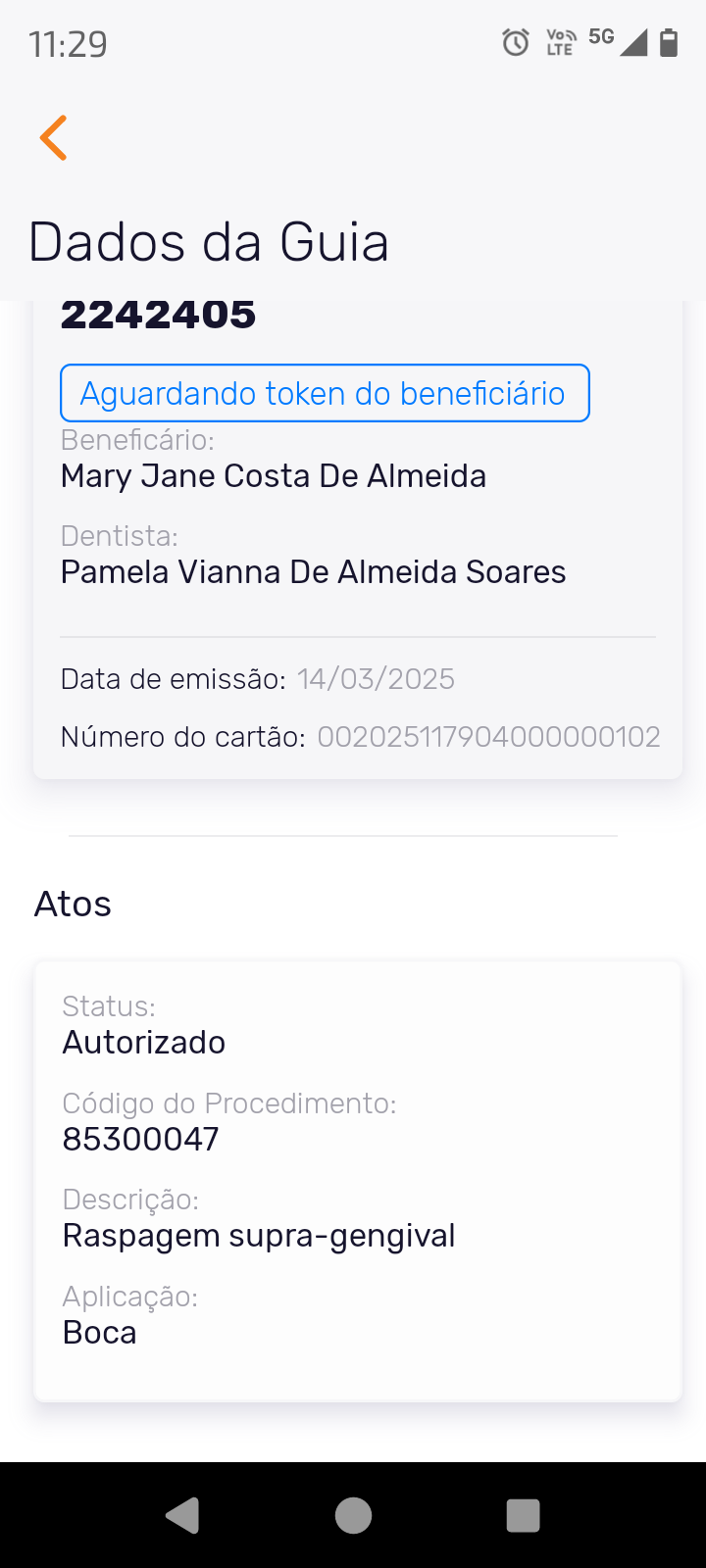The image size is (706, 1568).
Task: Tap the VoLTE status icon
Action: pyautogui.click(x=560, y=42)
